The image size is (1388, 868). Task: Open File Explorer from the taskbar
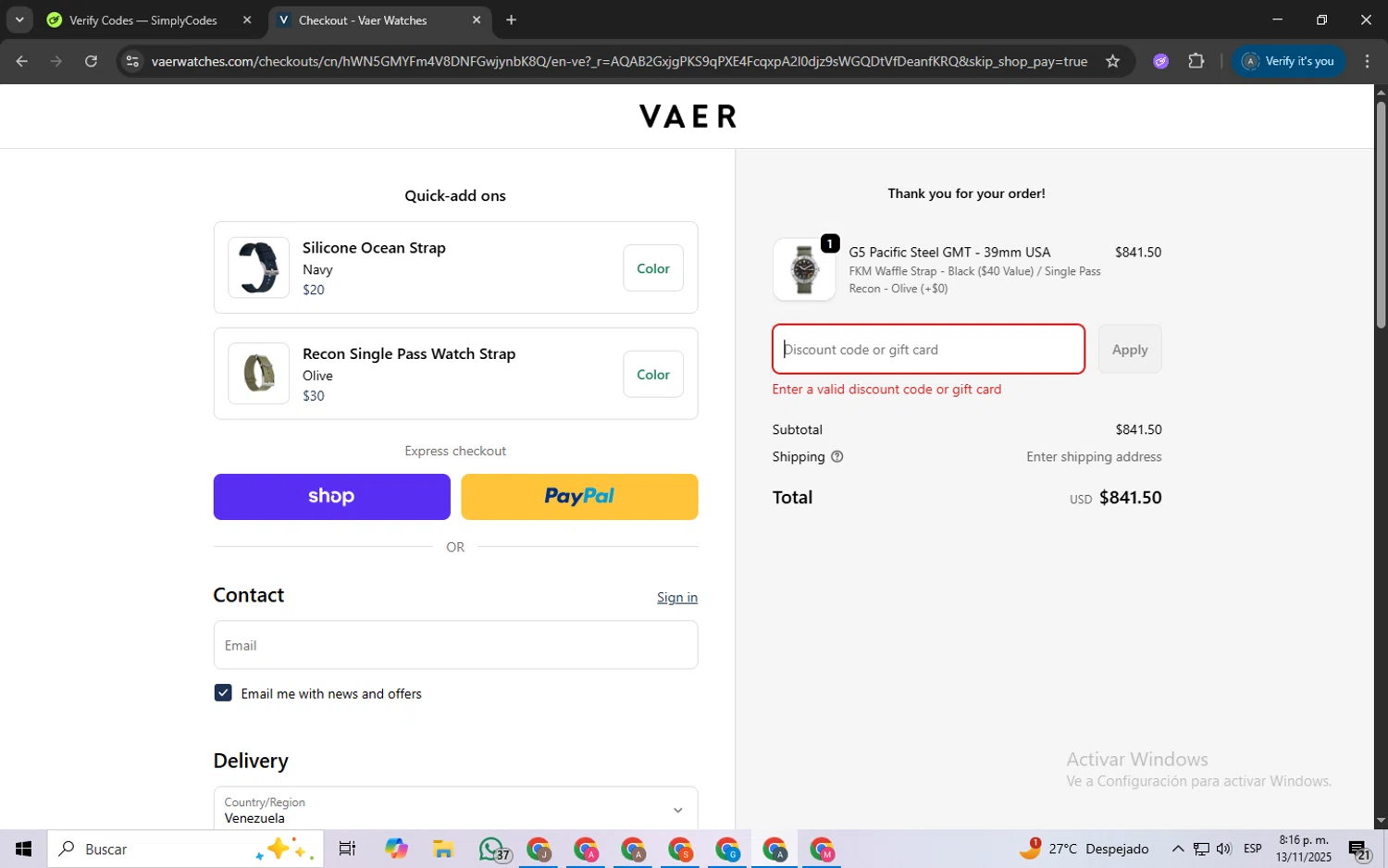pos(443,849)
